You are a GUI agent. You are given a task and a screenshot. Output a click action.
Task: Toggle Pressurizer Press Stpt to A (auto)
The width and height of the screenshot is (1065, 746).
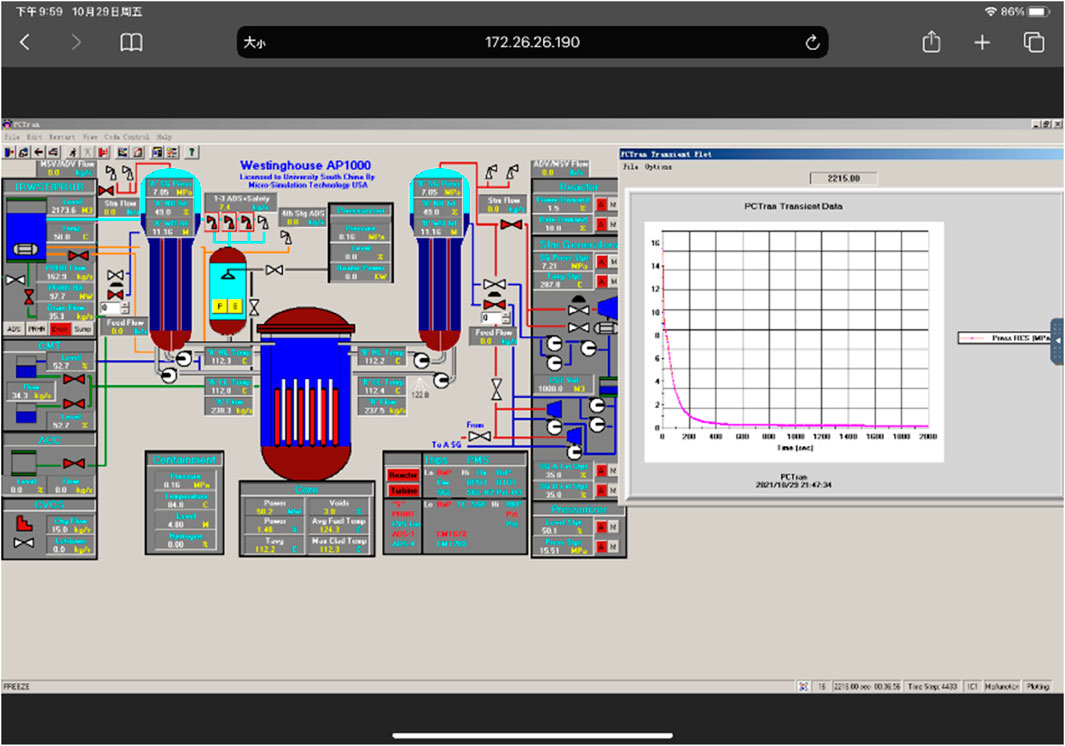pyautogui.click(x=602, y=546)
